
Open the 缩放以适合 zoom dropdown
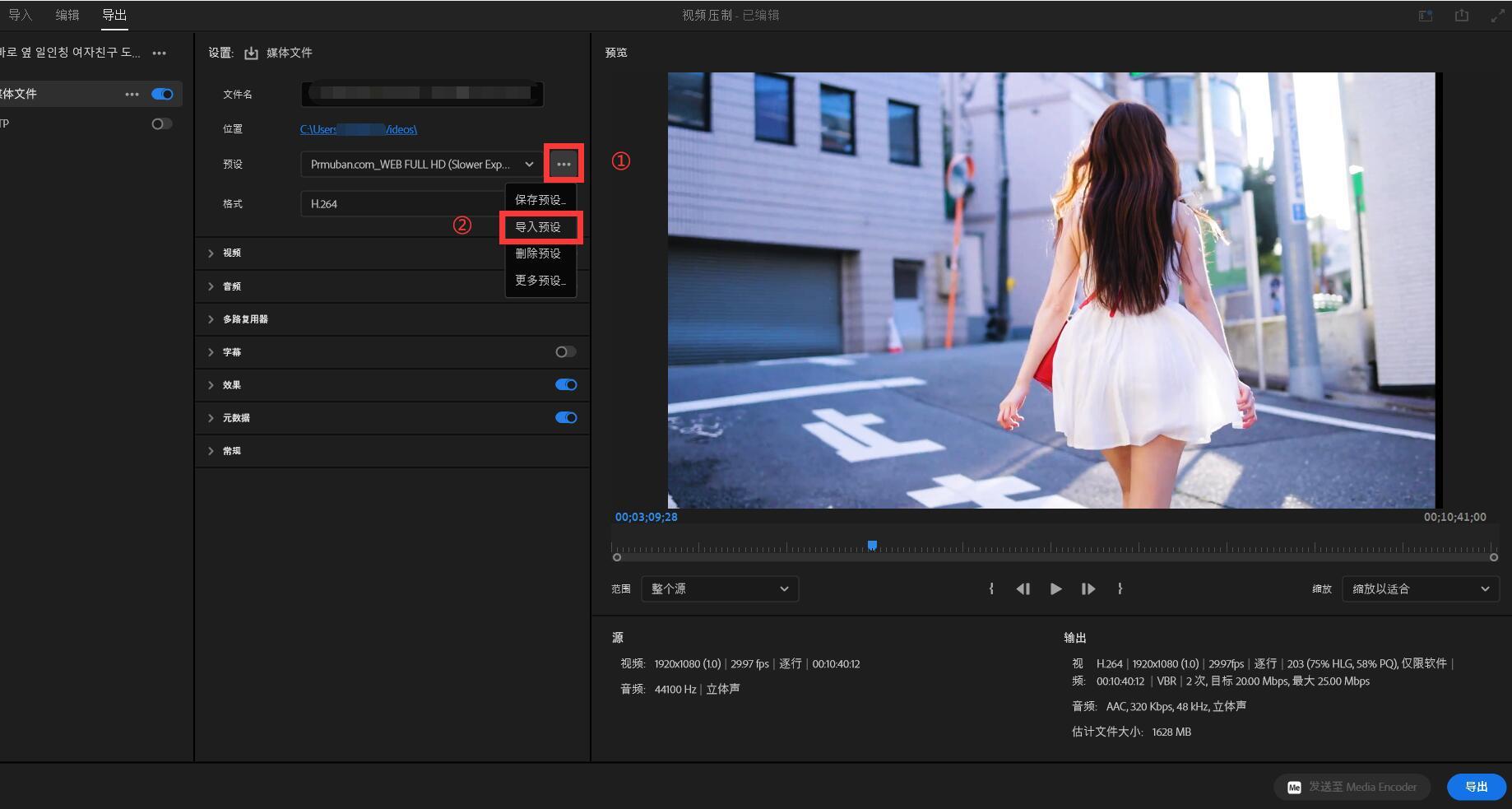tap(1420, 588)
